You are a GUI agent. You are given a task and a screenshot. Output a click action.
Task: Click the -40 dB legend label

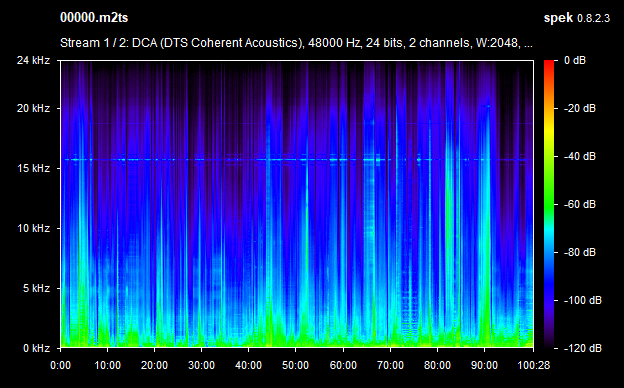click(x=580, y=156)
